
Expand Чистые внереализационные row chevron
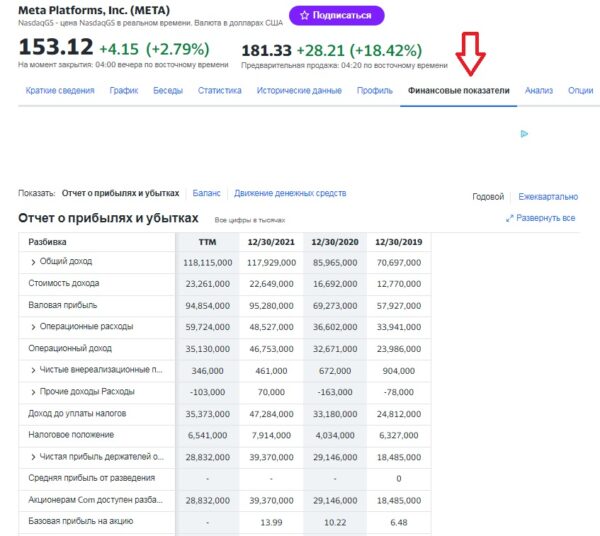[x=33, y=370]
